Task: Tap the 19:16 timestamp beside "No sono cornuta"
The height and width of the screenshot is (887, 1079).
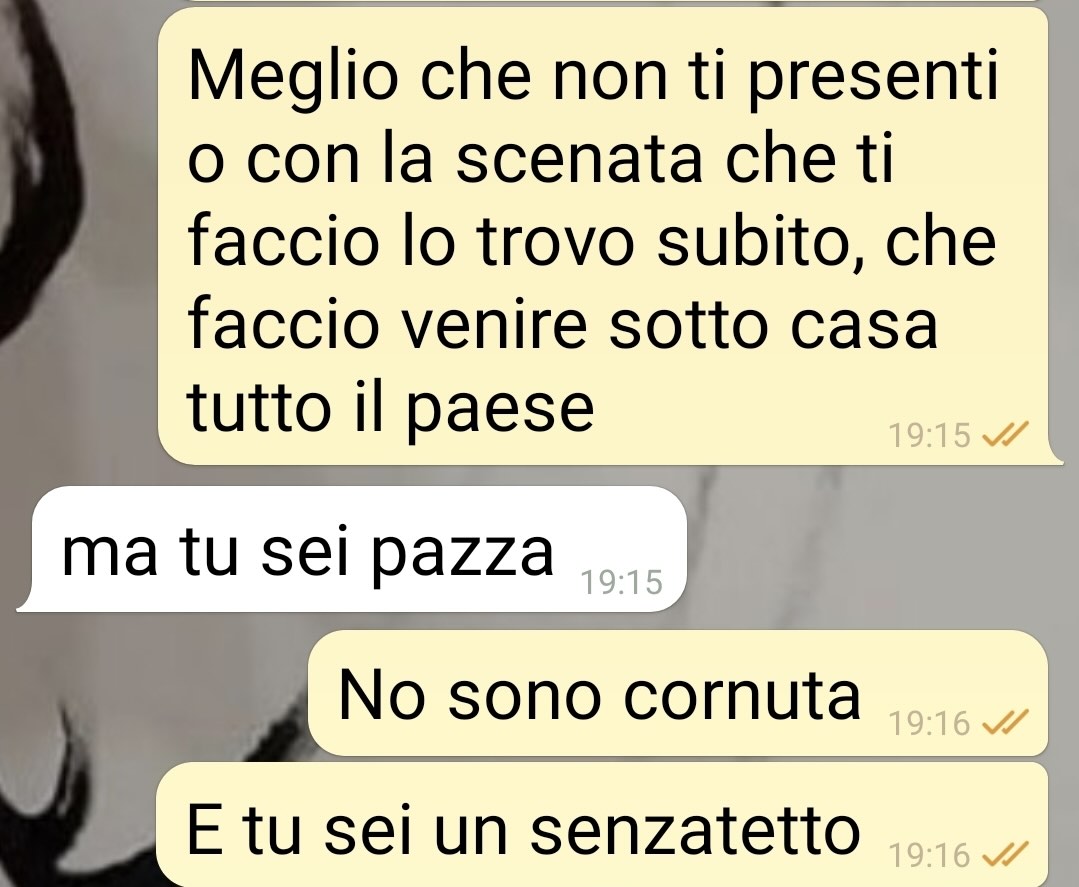Action: (929, 723)
